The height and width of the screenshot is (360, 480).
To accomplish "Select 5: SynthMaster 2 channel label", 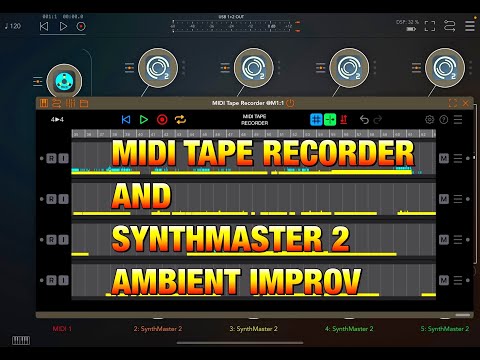I will 445,329.
